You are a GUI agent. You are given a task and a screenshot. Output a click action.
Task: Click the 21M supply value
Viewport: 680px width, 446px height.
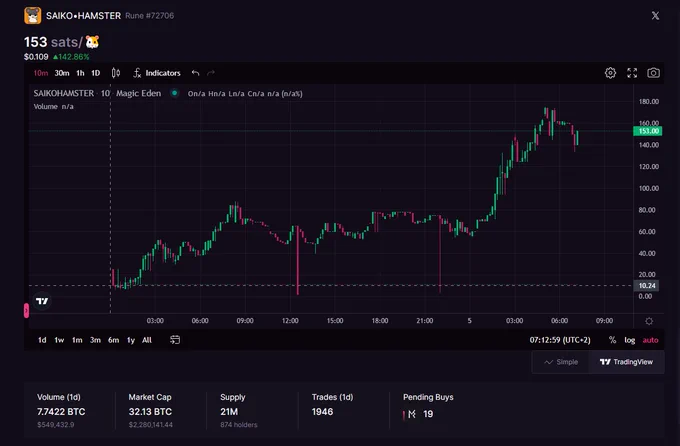coord(229,412)
